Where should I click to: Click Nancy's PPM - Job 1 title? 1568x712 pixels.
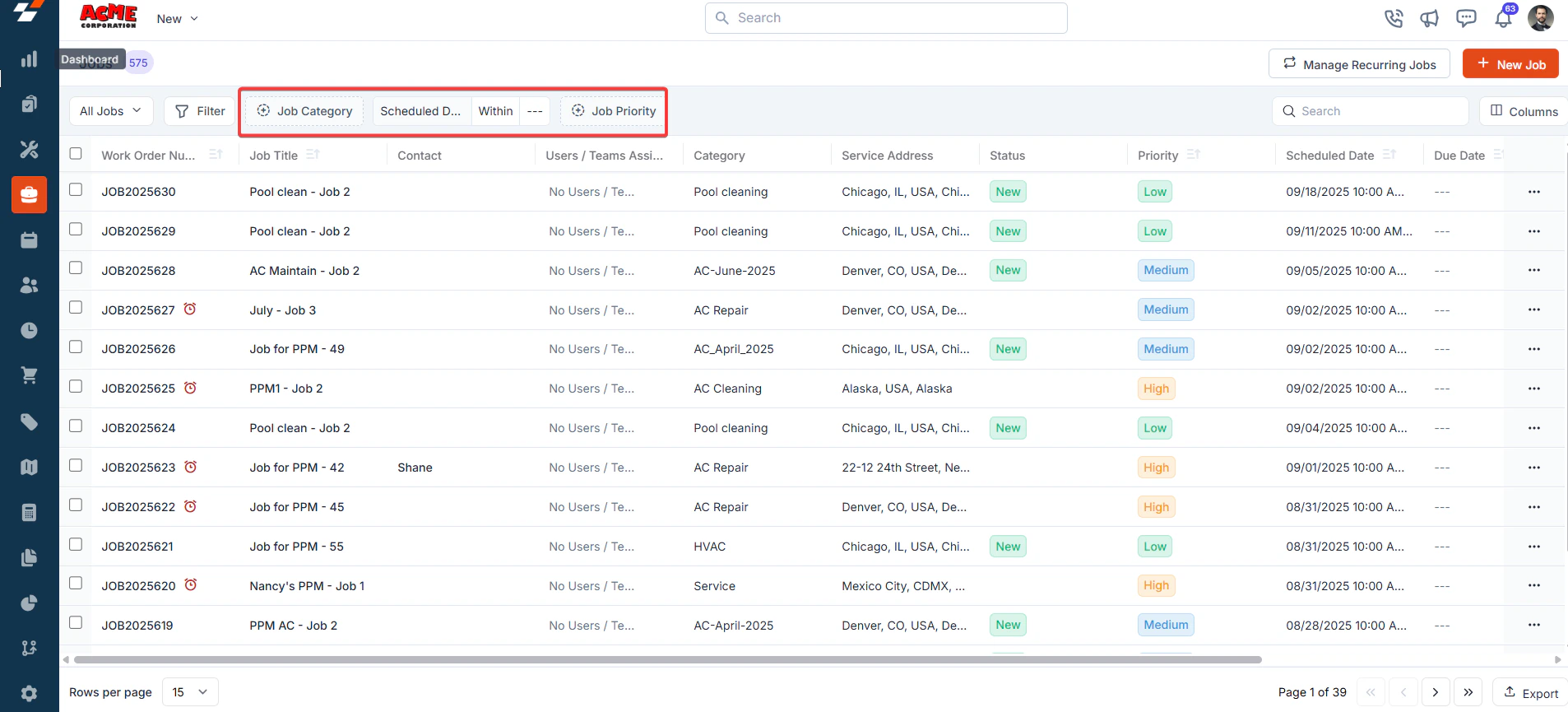[307, 586]
